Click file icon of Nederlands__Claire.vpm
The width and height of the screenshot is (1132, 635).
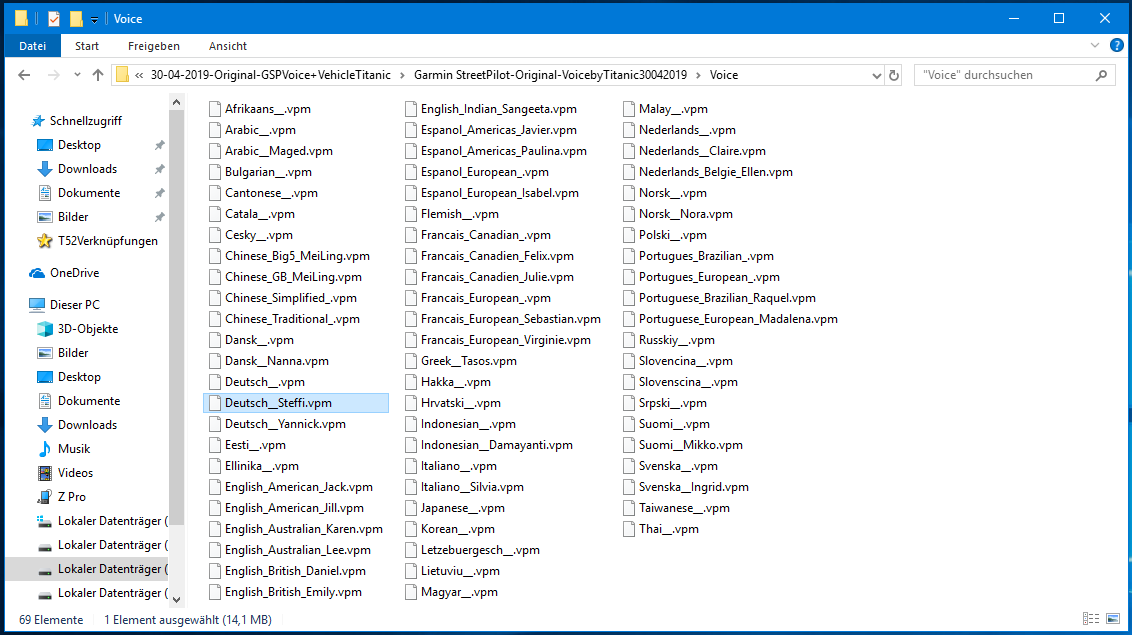tap(629, 151)
